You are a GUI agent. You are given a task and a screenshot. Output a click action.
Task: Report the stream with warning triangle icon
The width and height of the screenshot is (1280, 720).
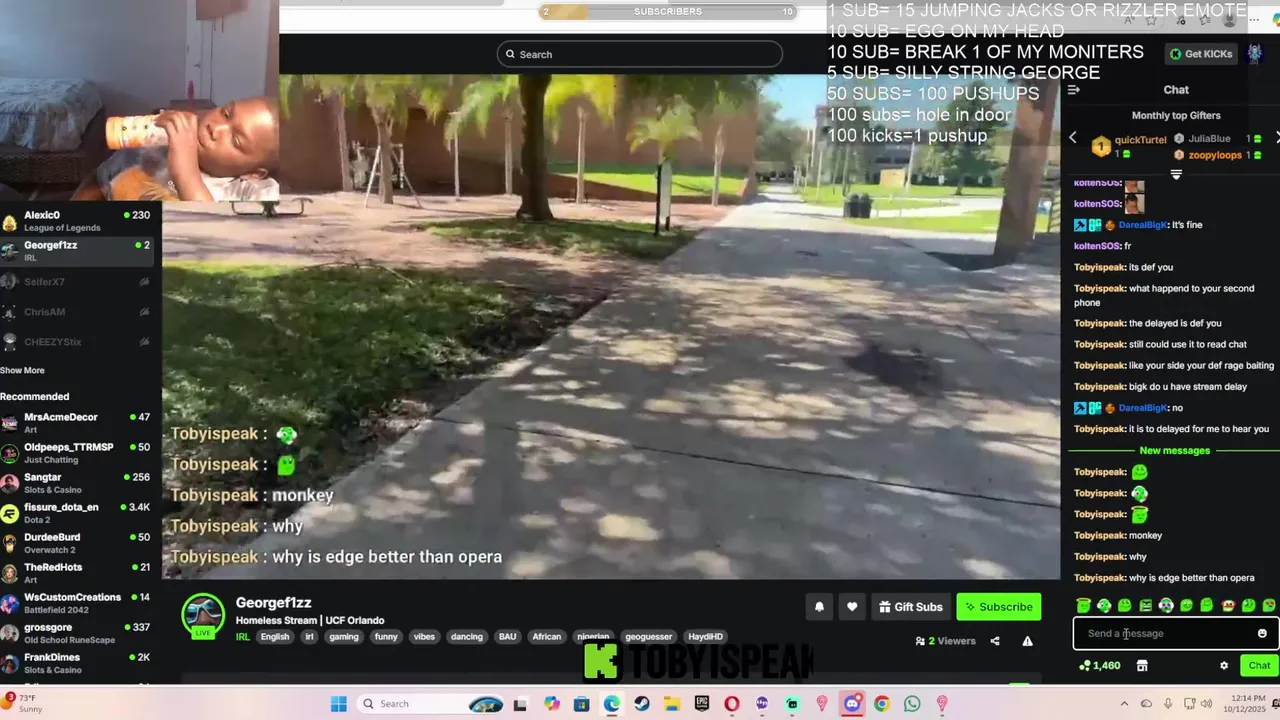[1027, 641]
